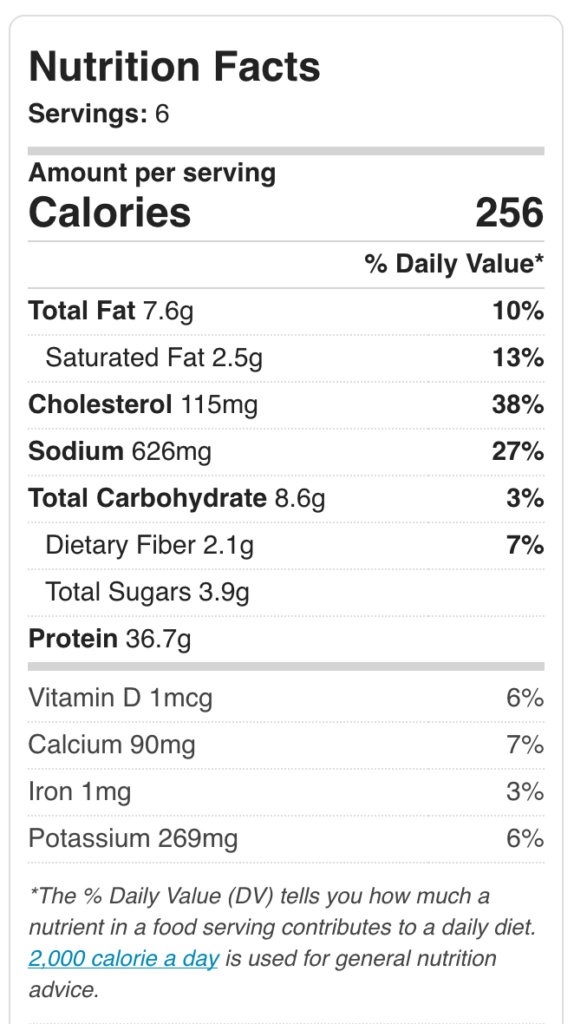Click the Dietary Fiber 2.1g line
574x1024 pixels.
pos(286,546)
